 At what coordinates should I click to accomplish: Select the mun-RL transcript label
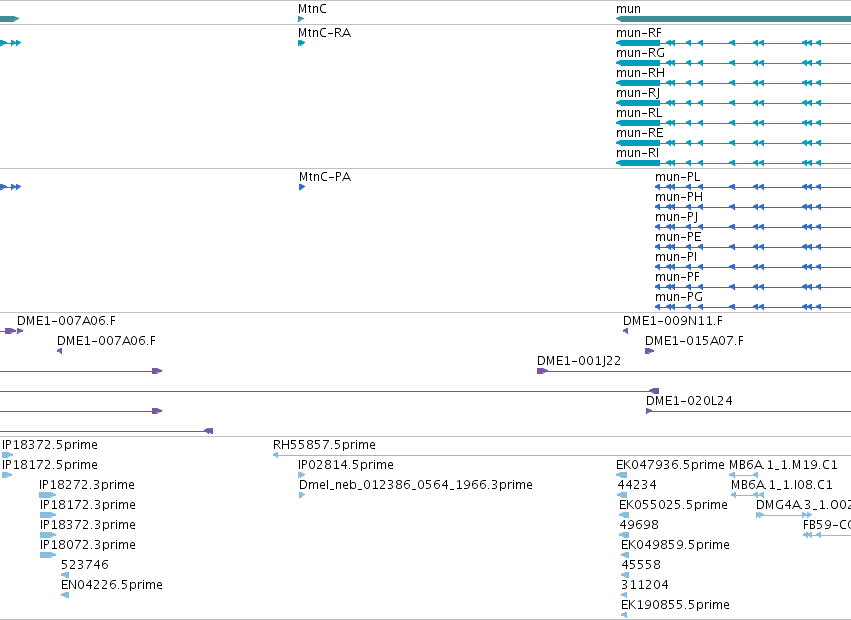point(639,113)
